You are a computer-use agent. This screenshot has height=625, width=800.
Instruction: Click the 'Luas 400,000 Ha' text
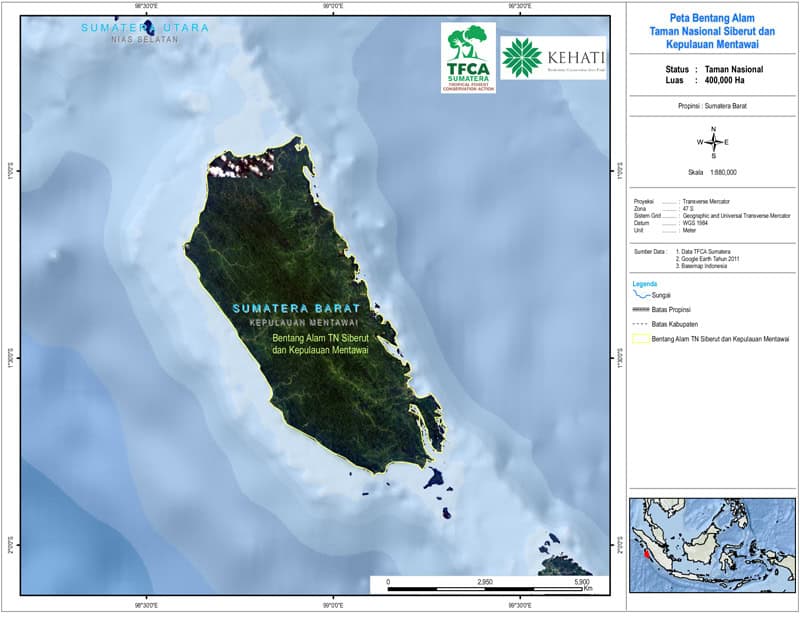711,82
